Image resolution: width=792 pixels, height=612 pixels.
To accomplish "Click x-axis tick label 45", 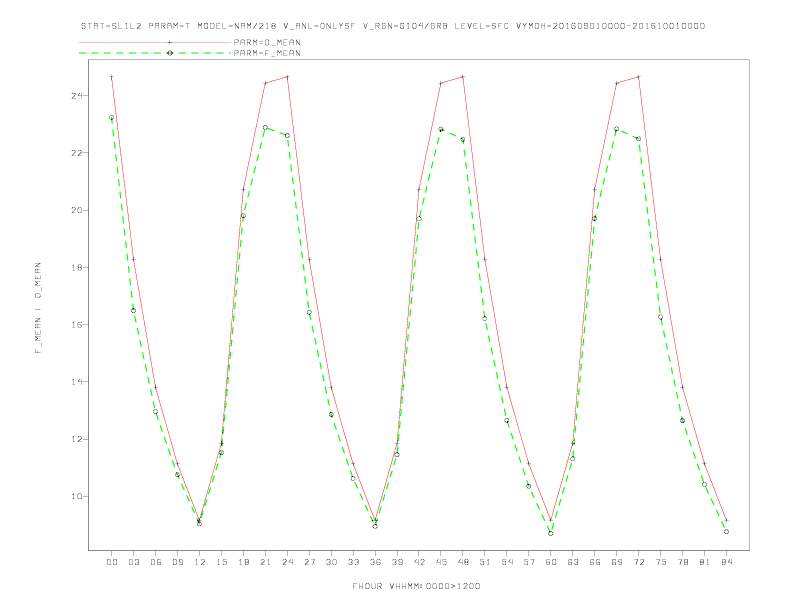I will 441,562.
